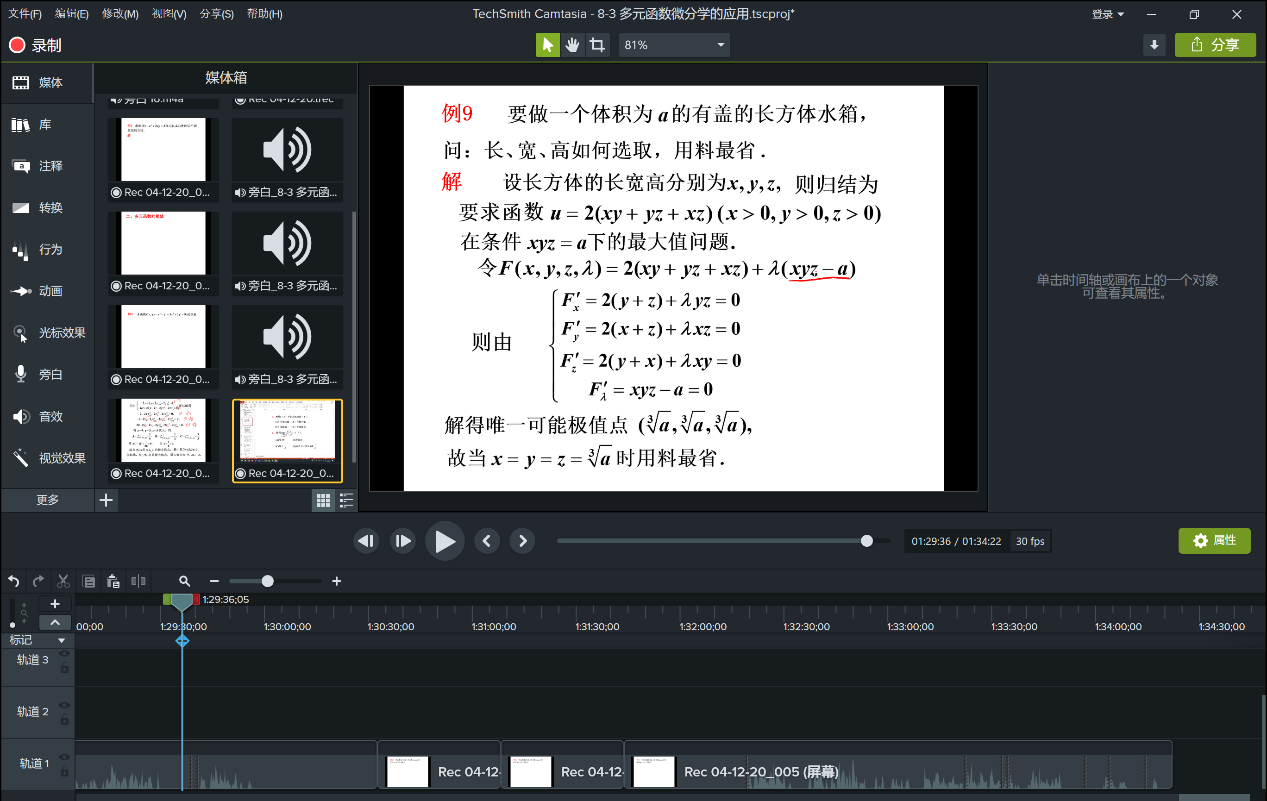1267x801 pixels.
Task: Click the green 分享 button
Action: 1215,45
